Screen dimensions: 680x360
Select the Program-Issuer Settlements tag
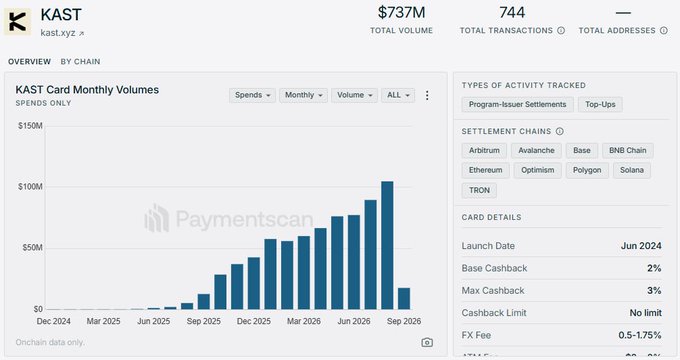pyautogui.click(x=517, y=105)
